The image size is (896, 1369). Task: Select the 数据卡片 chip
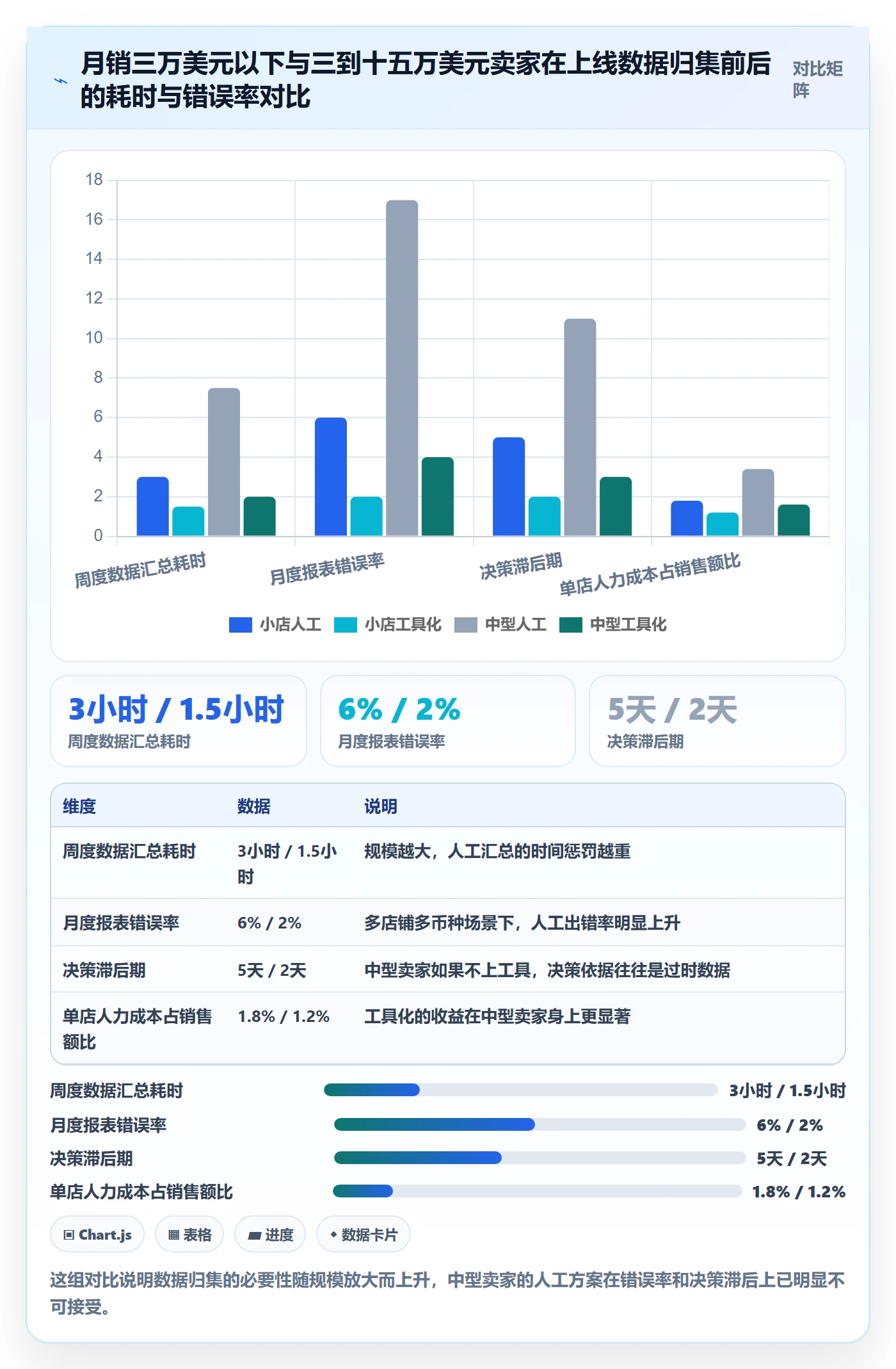[364, 1234]
